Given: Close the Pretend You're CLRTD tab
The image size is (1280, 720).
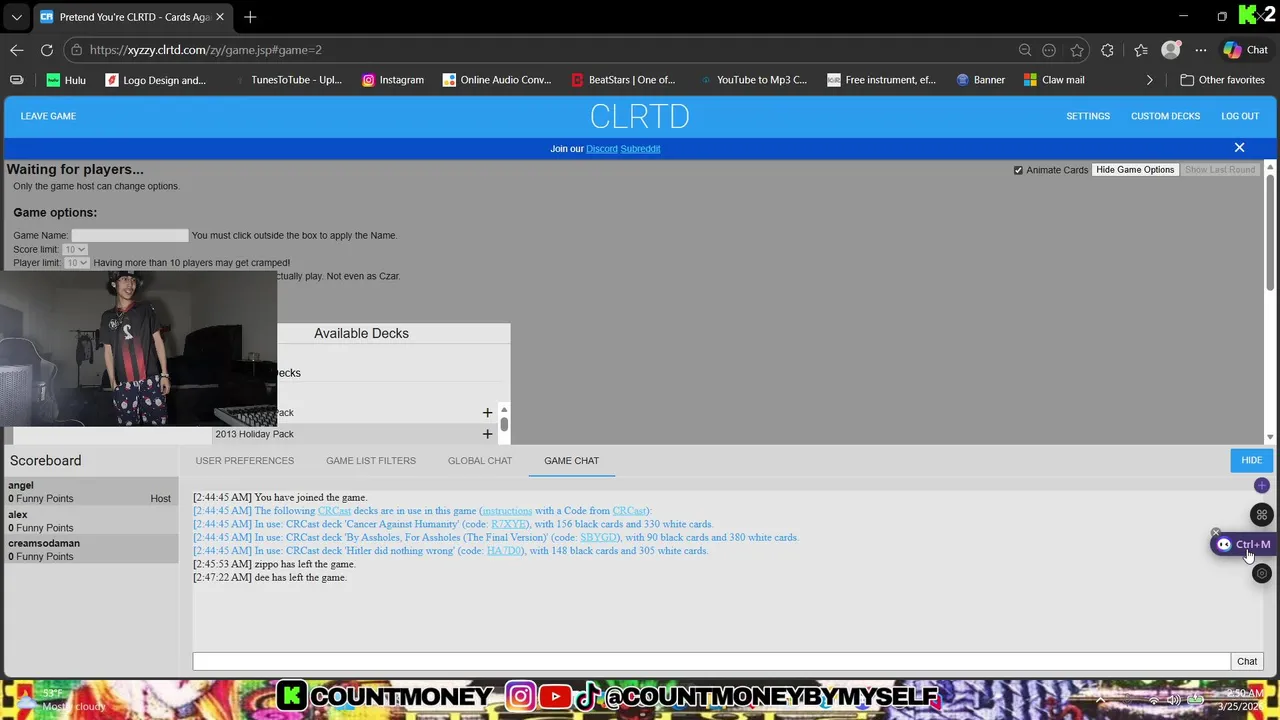Looking at the screenshot, I should [x=220, y=17].
